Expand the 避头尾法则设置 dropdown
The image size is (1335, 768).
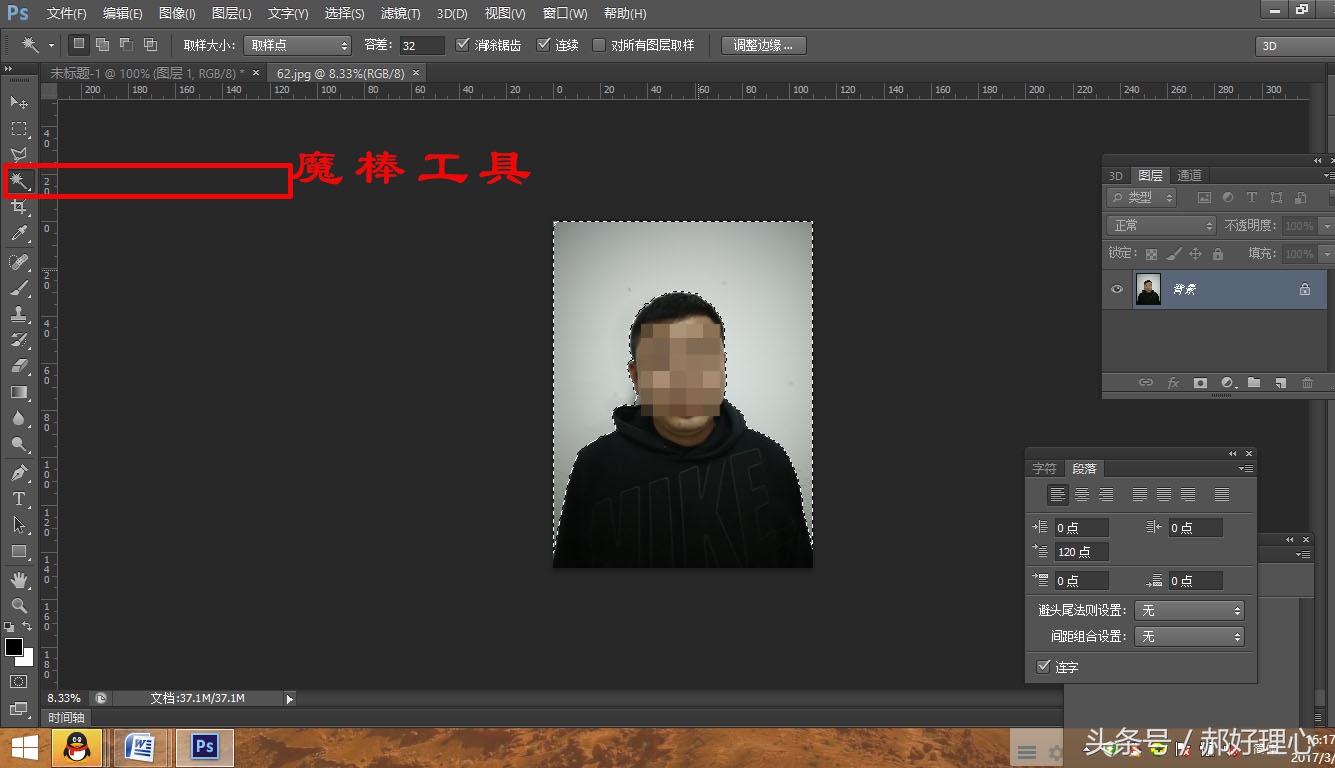tap(1189, 610)
